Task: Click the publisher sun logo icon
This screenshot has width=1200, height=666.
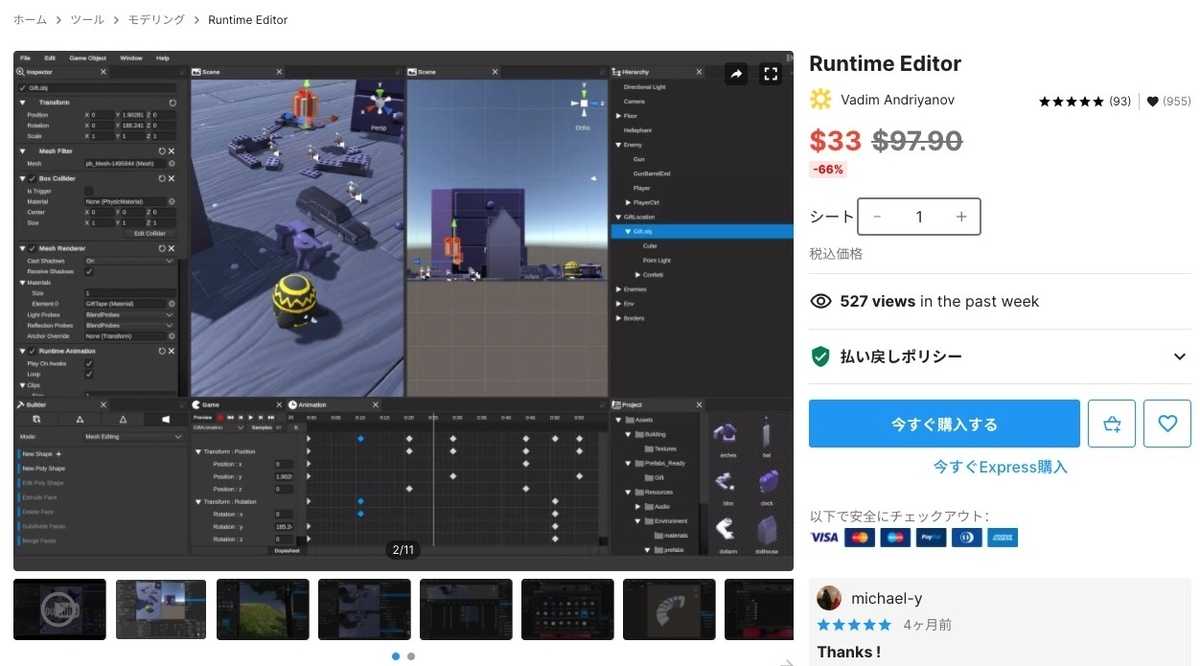Action: coord(820,100)
